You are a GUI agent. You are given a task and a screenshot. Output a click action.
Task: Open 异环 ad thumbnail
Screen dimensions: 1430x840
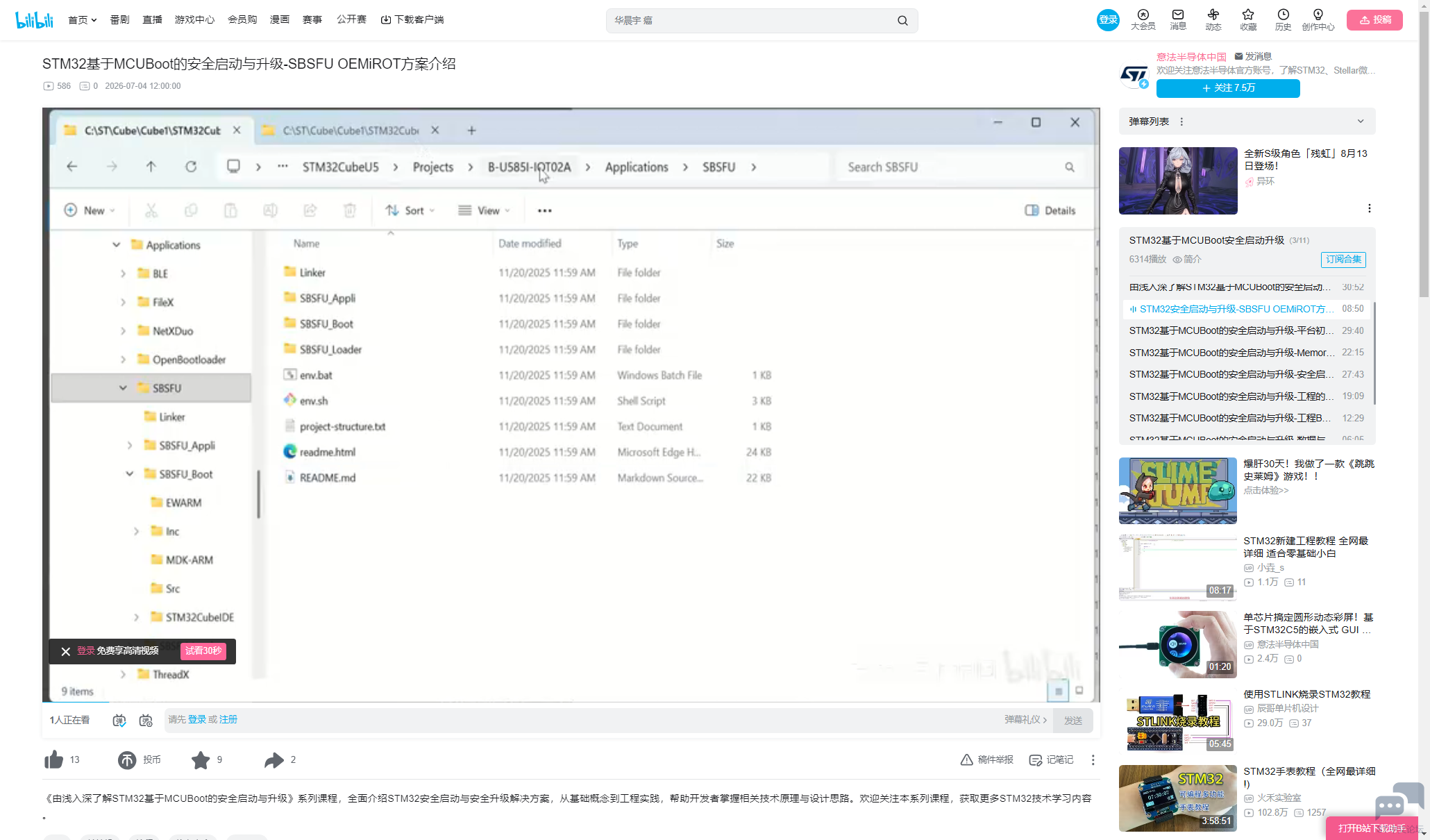point(1178,180)
